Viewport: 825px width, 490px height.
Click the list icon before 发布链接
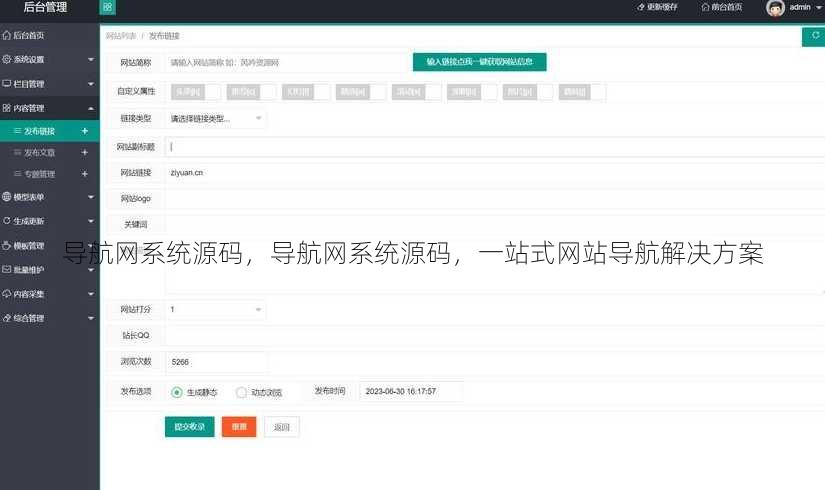tap(17, 131)
